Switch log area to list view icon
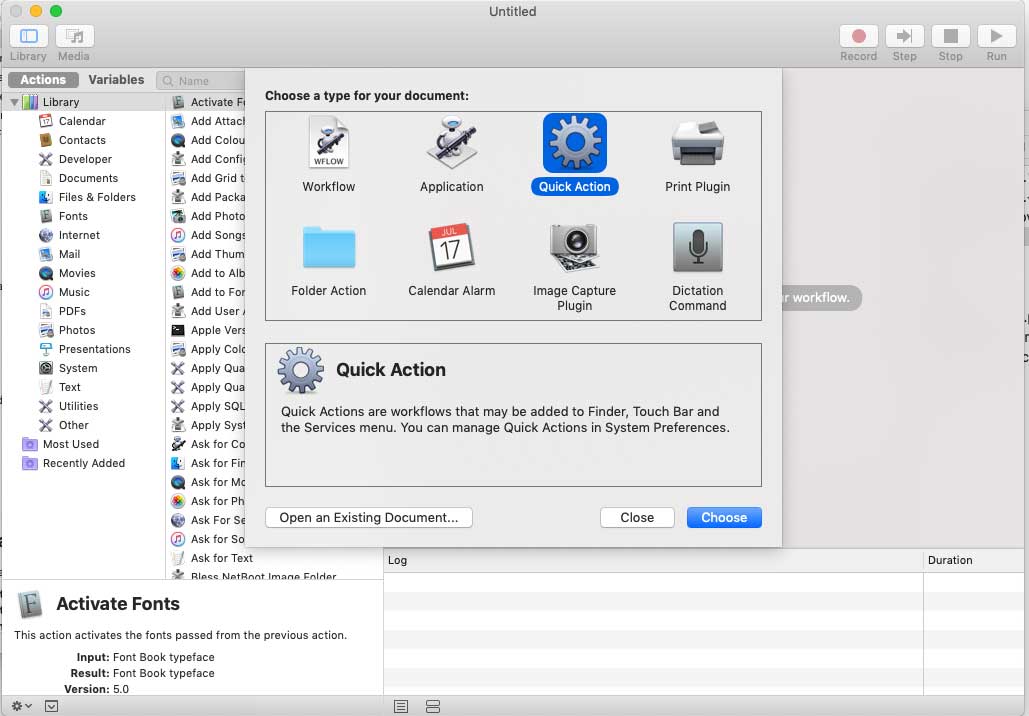The image size is (1029, 716). [x=401, y=706]
